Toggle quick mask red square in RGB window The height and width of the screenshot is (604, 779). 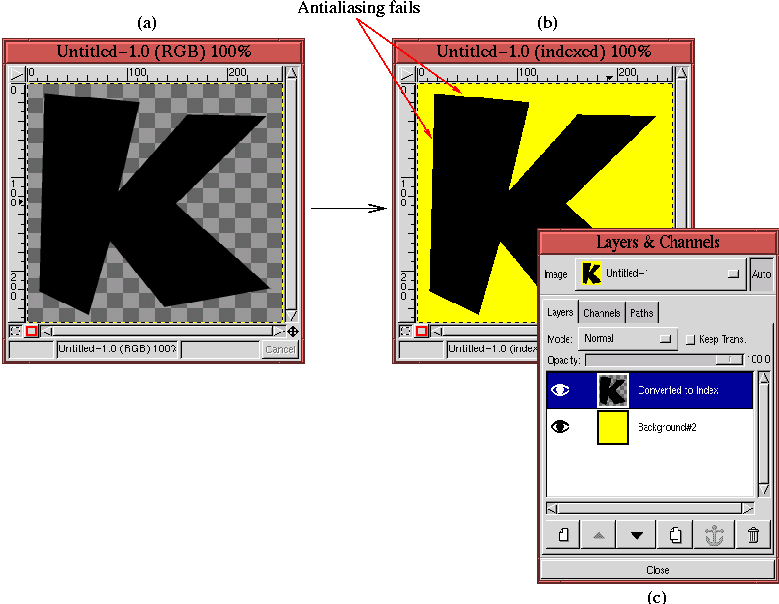pos(31,331)
